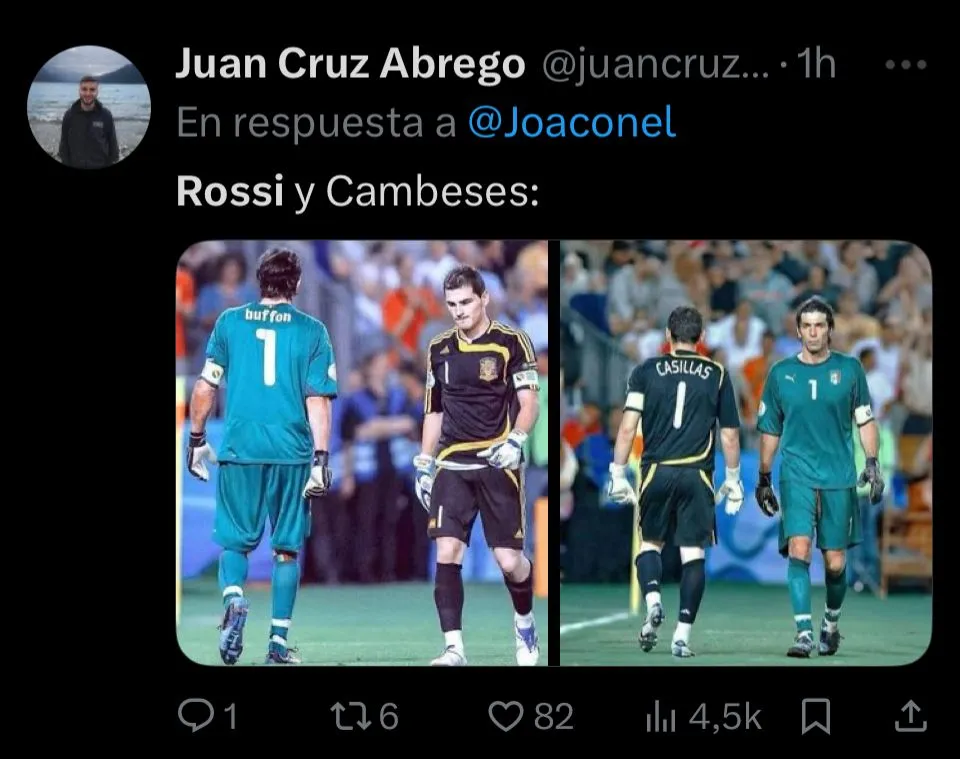Open the view analytics bar chart icon
This screenshot has width=960, height=759.
pyautogui.click(x=661, y=717)
